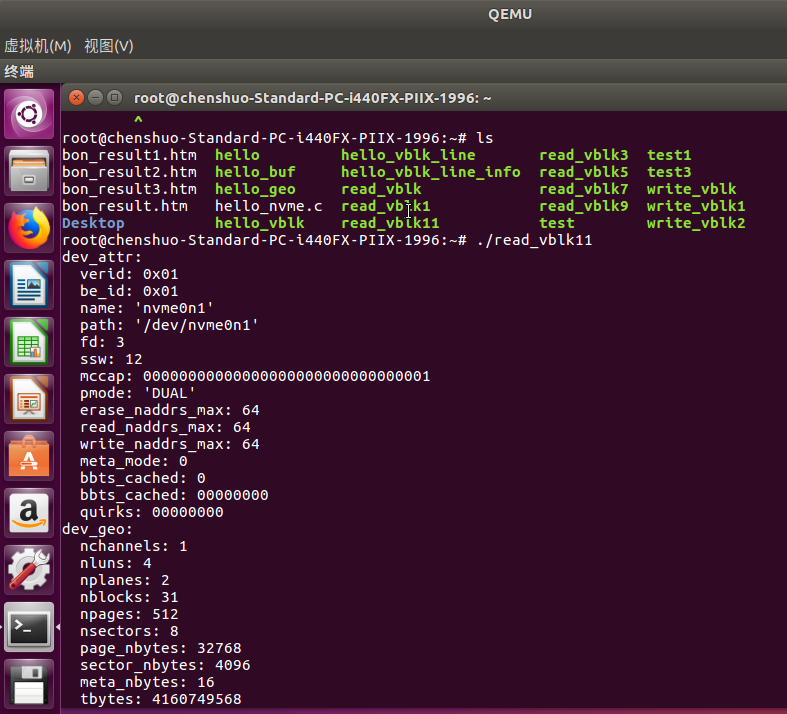Close the terminal window

76,98
